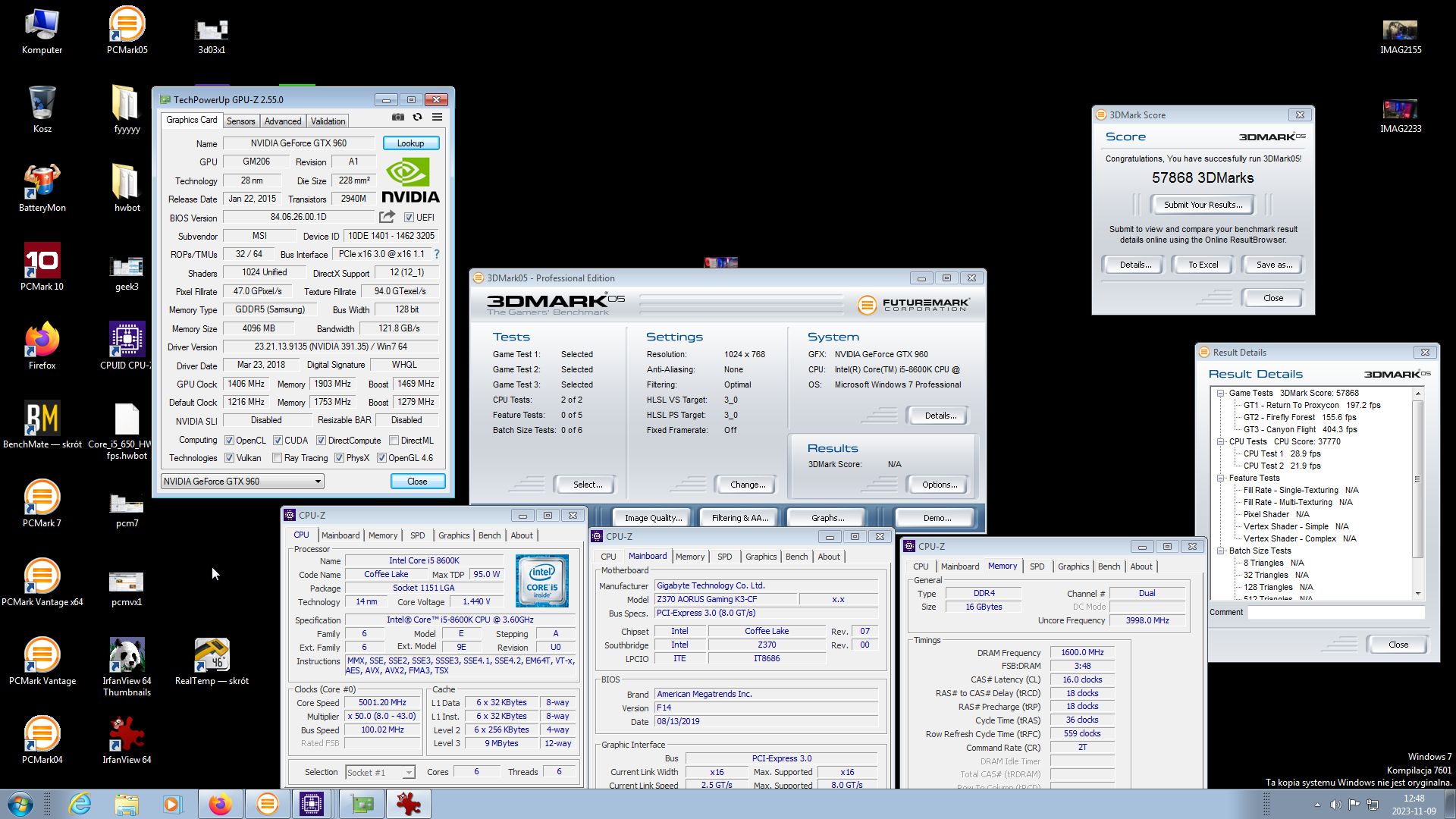Toggle the UEFI checkbox in GPU-Z
Image resolution: width=1456 pixels, height=819 pixels.
[409, 218]
